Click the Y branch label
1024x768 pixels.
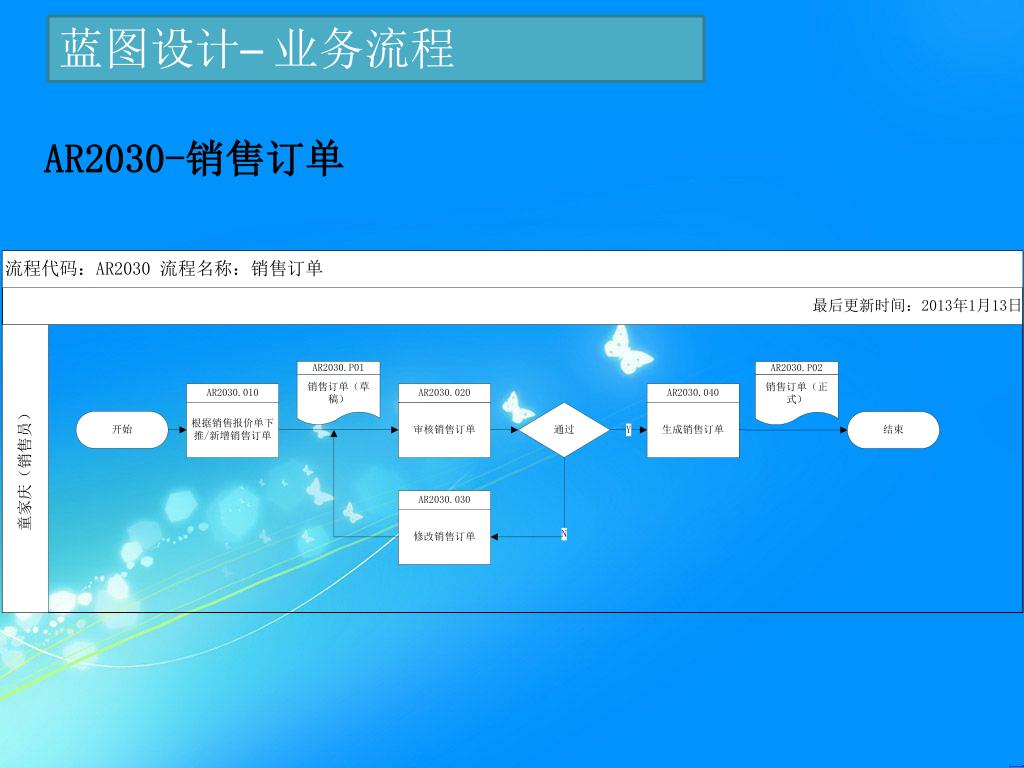tap(628, 430)
